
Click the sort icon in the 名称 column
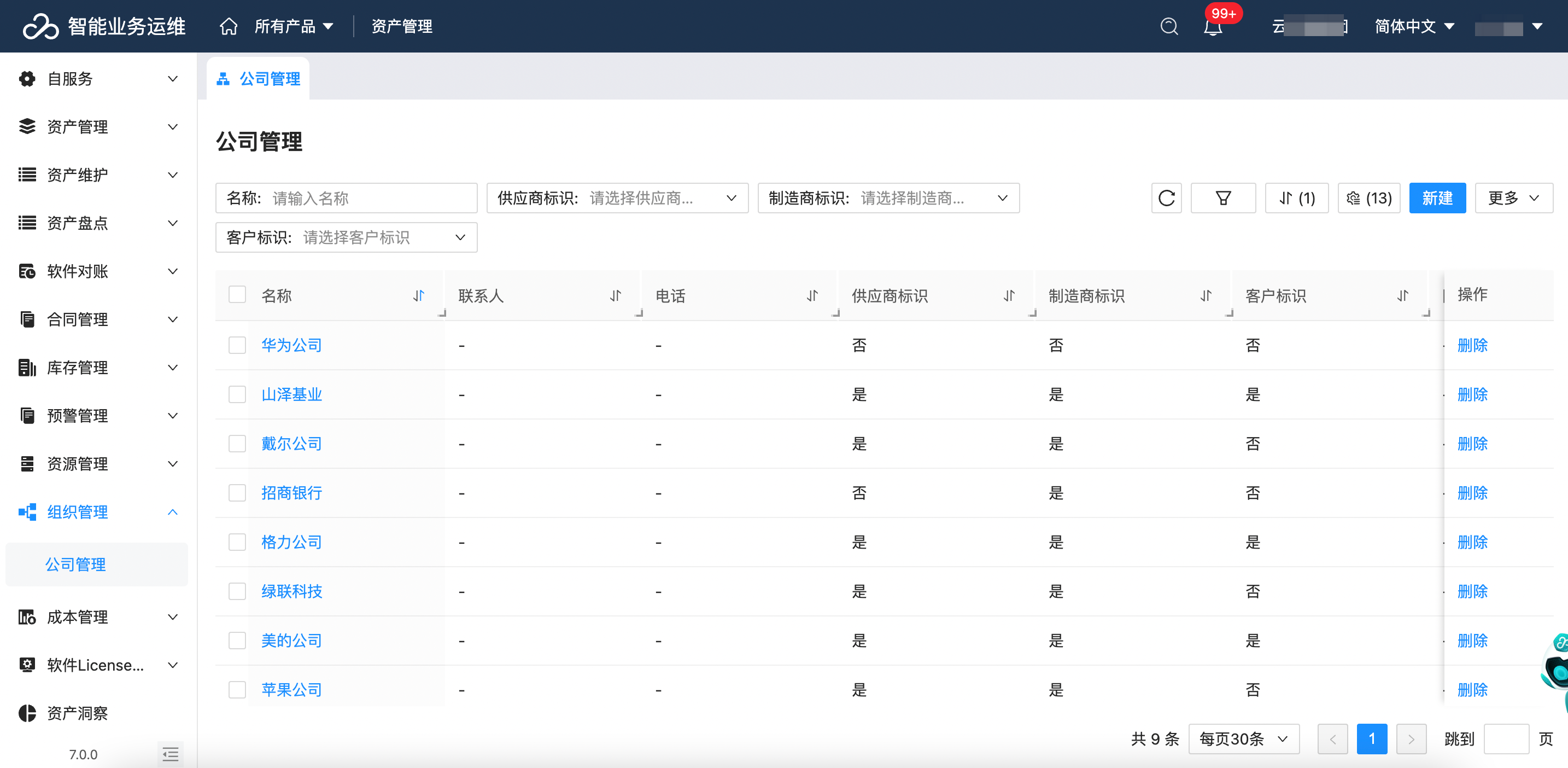[418, 296]
